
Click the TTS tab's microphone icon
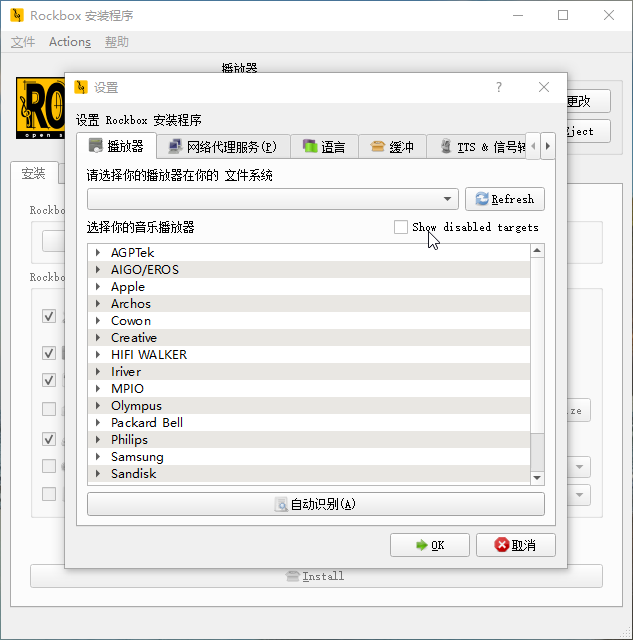446,146
